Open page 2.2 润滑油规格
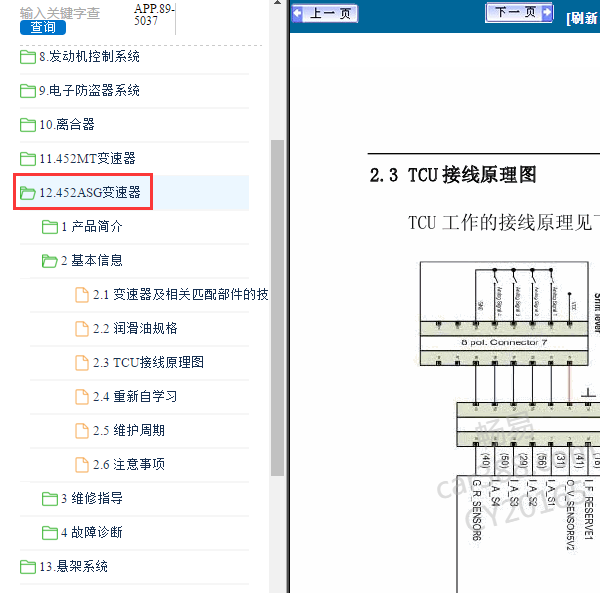 [135, 329]
